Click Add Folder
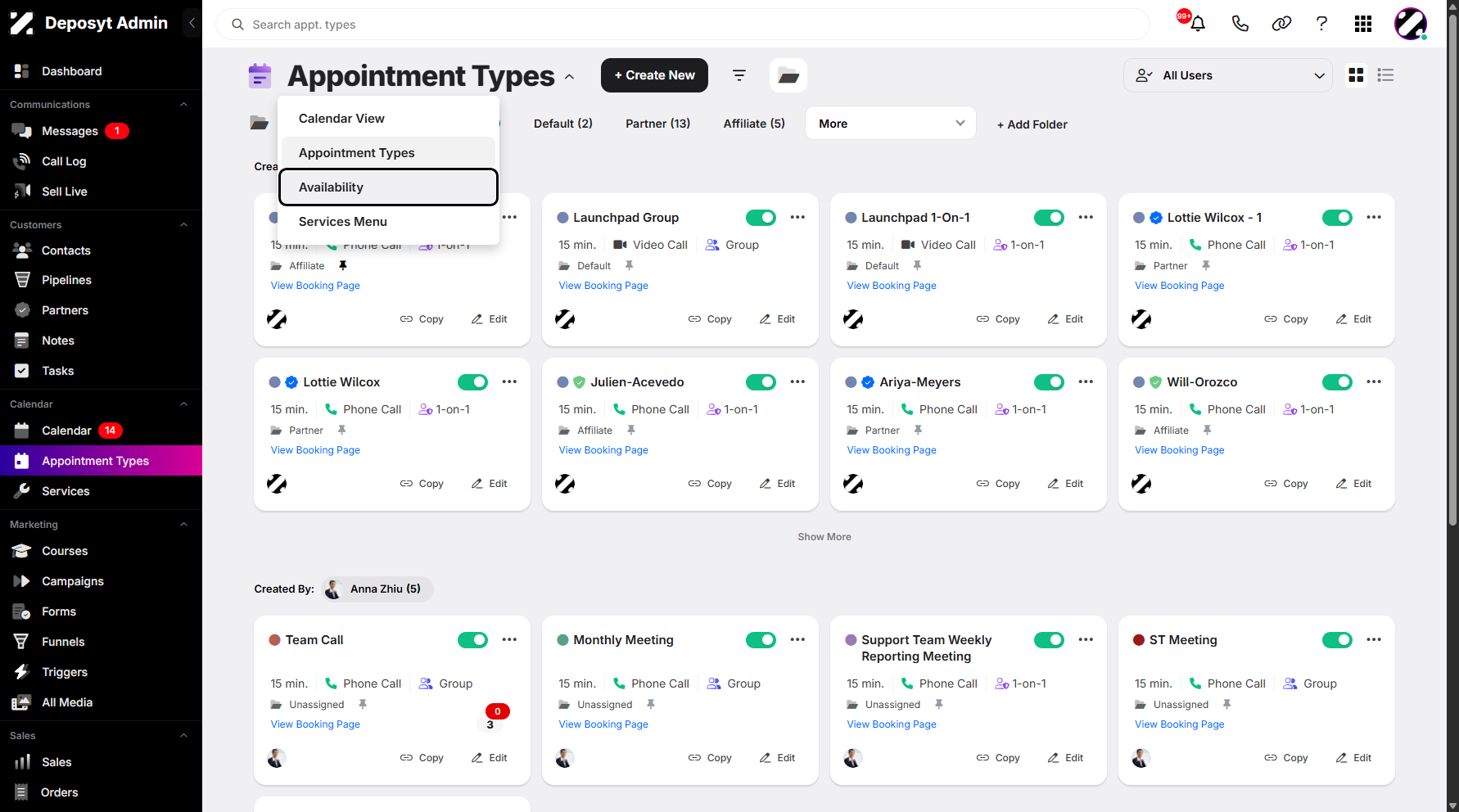The image size is (1459, 812). (x=1032, y=124)
